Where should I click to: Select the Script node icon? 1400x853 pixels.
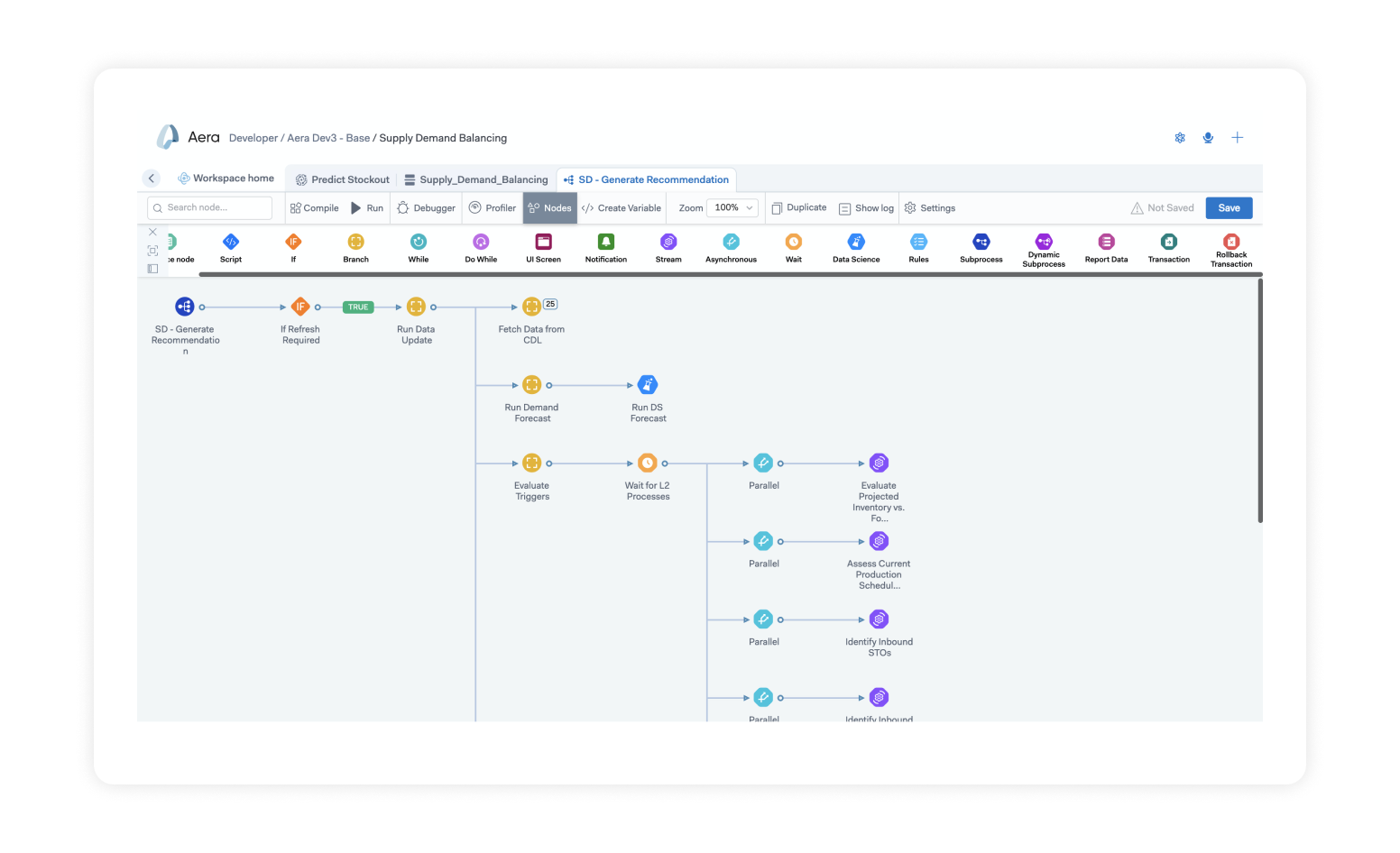[230, 243]
